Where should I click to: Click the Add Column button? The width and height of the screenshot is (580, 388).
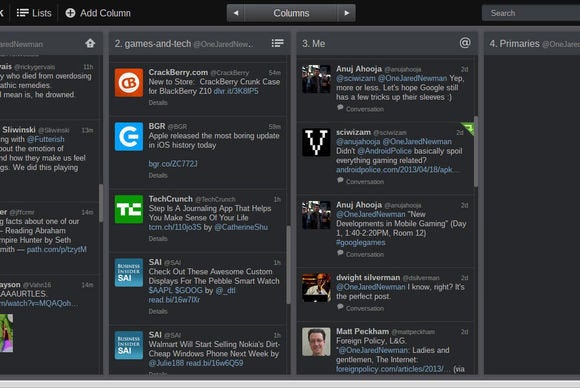click(98, 13)
